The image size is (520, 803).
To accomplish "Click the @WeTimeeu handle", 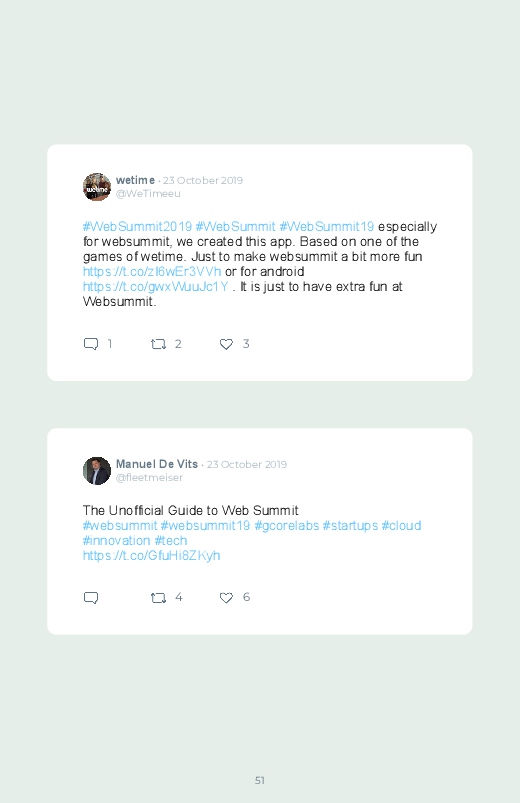I will click(148, 194).
